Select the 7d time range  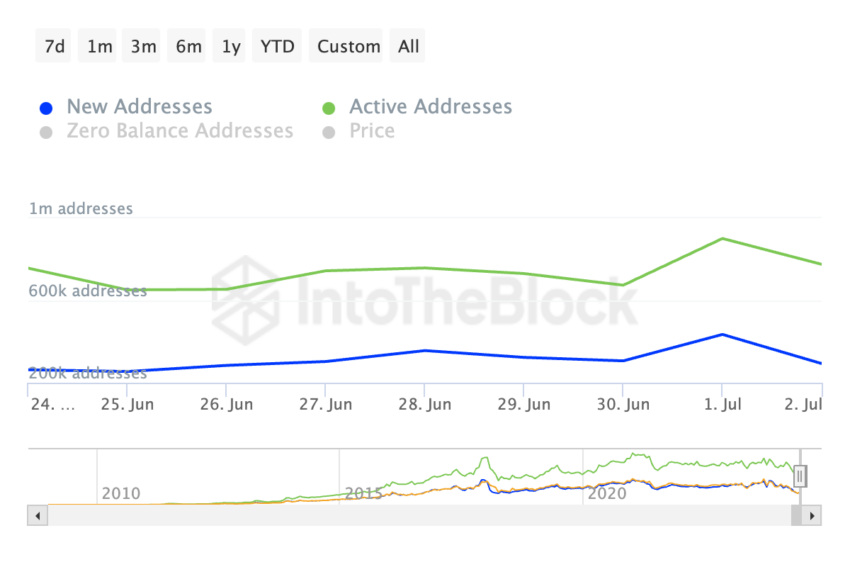click(54, 46)
